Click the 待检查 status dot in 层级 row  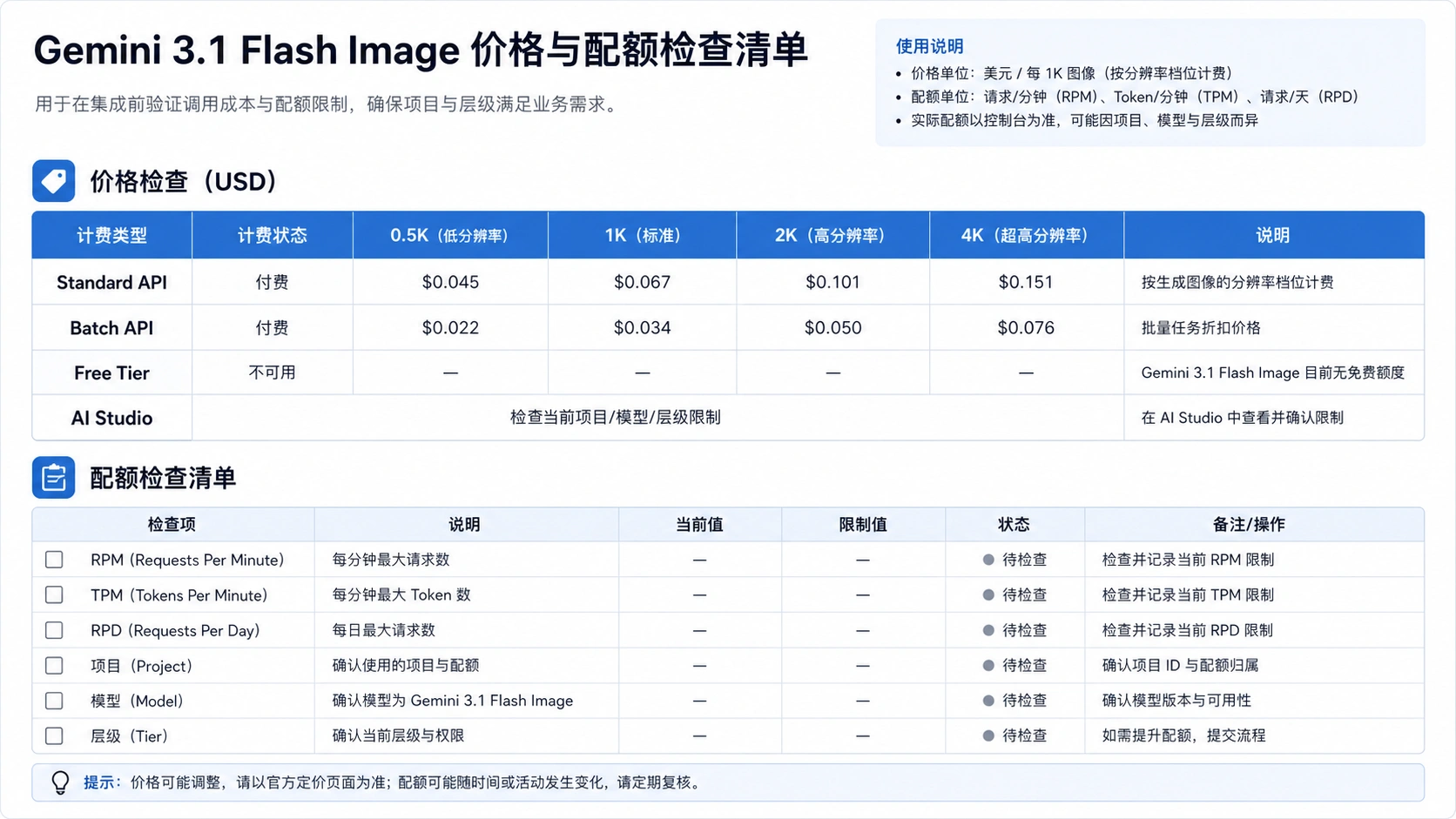pos(988,736)
